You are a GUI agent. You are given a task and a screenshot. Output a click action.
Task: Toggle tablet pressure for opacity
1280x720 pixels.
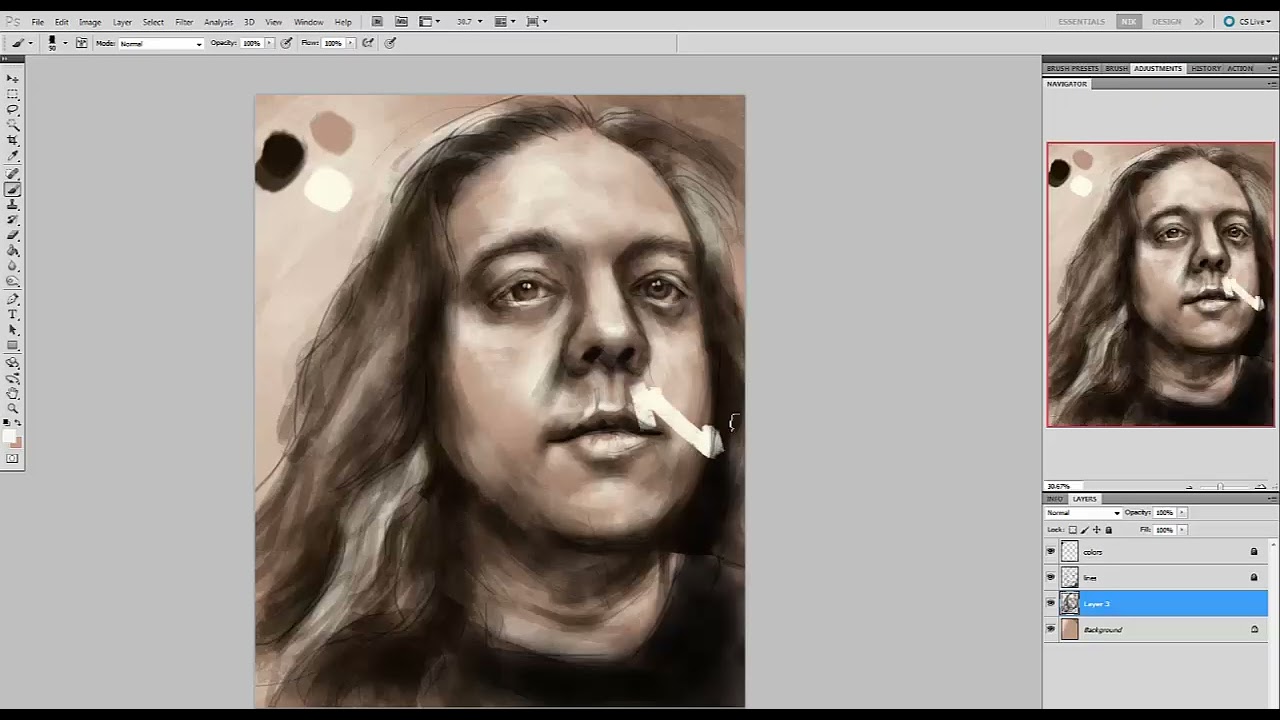pos(287,43)
